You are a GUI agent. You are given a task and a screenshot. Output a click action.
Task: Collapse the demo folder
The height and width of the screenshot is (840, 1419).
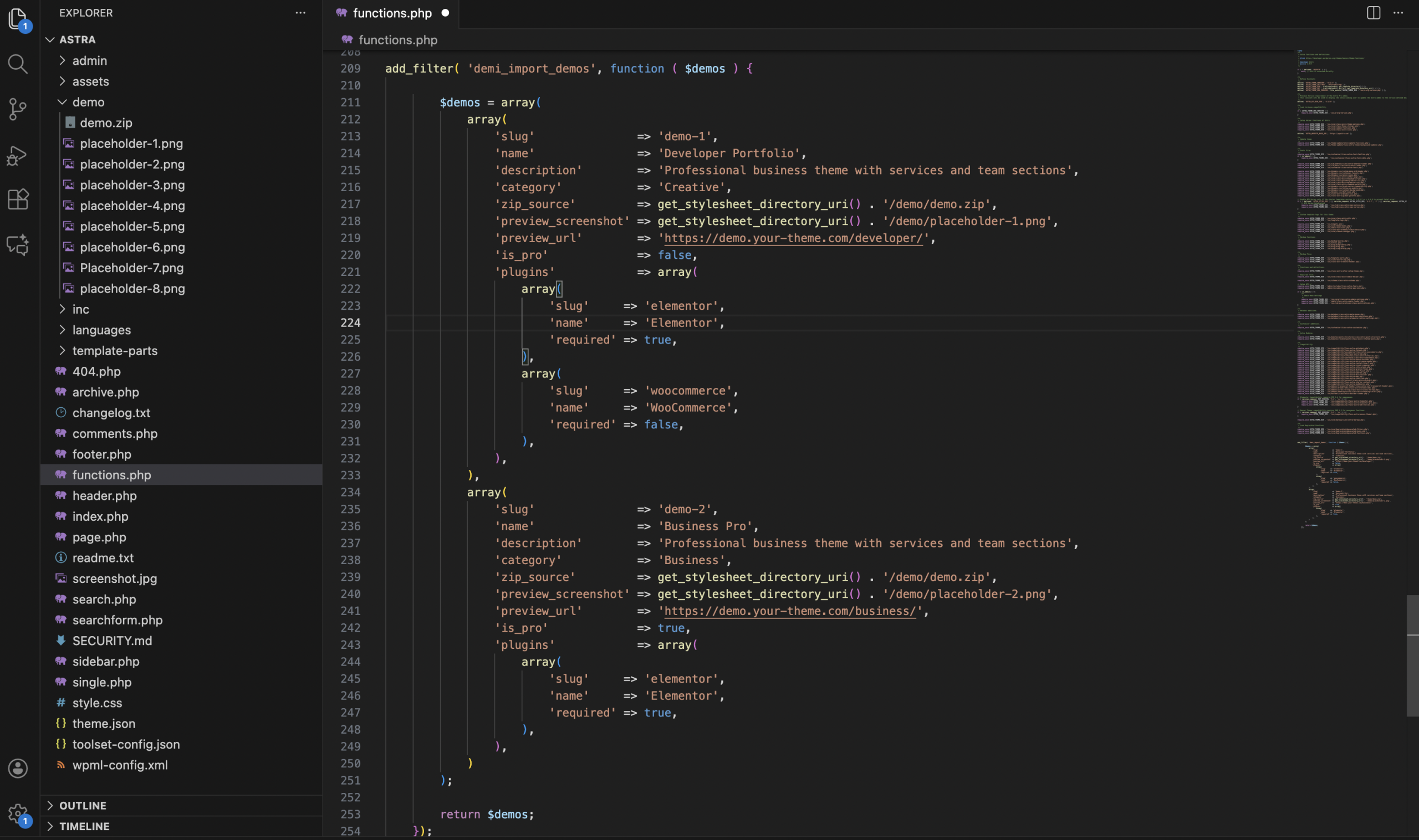pyautogui.click(x=62, y=102)
